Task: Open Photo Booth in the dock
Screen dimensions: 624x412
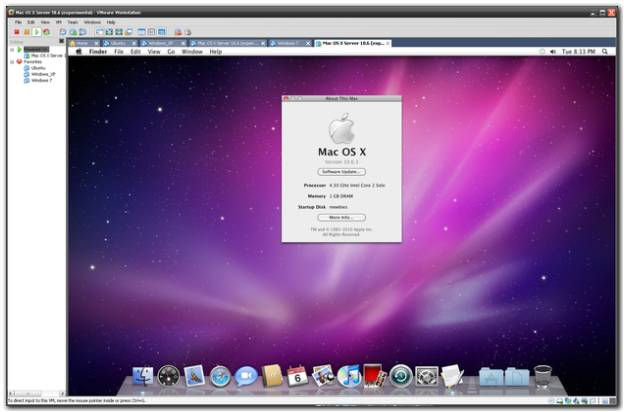Action: [375, 376]
